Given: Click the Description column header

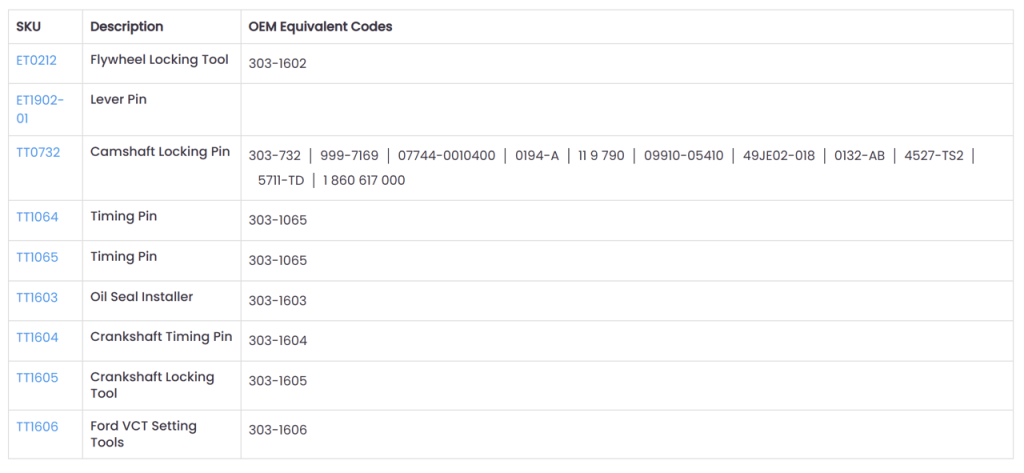Looking at the screenshot, I should click(x=127, y=27).
